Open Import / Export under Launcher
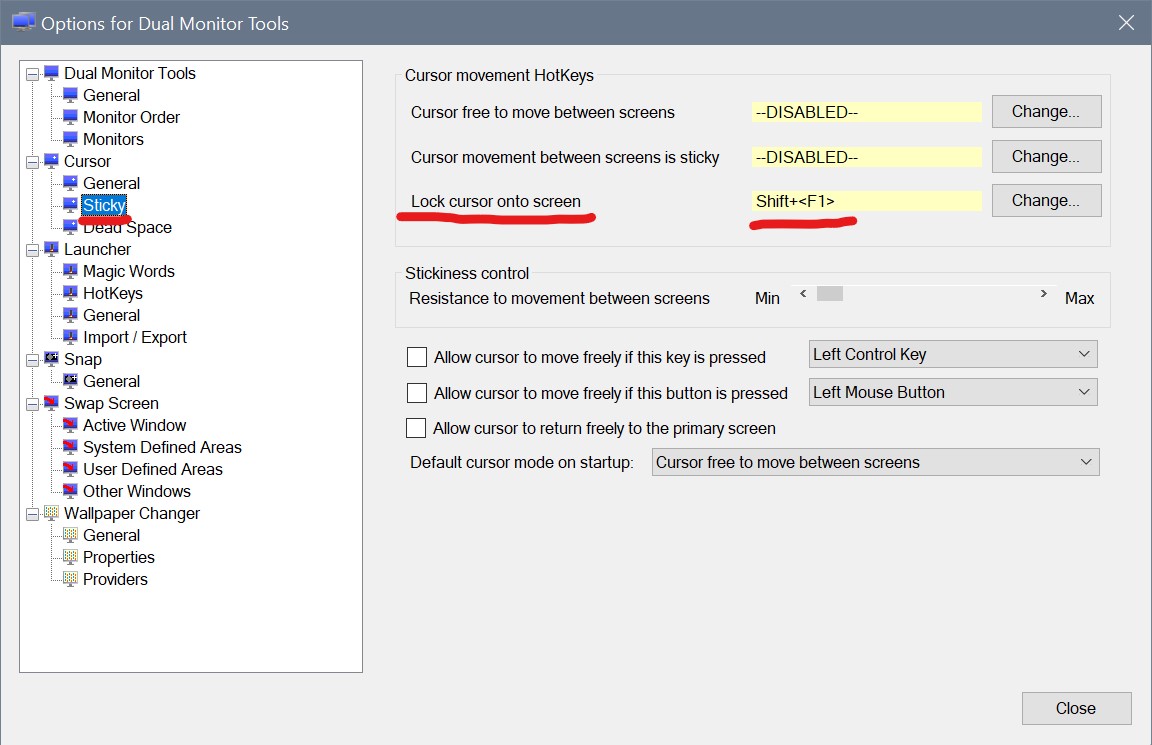Screen dimensions: 1152x745 [x=134, y=337]
